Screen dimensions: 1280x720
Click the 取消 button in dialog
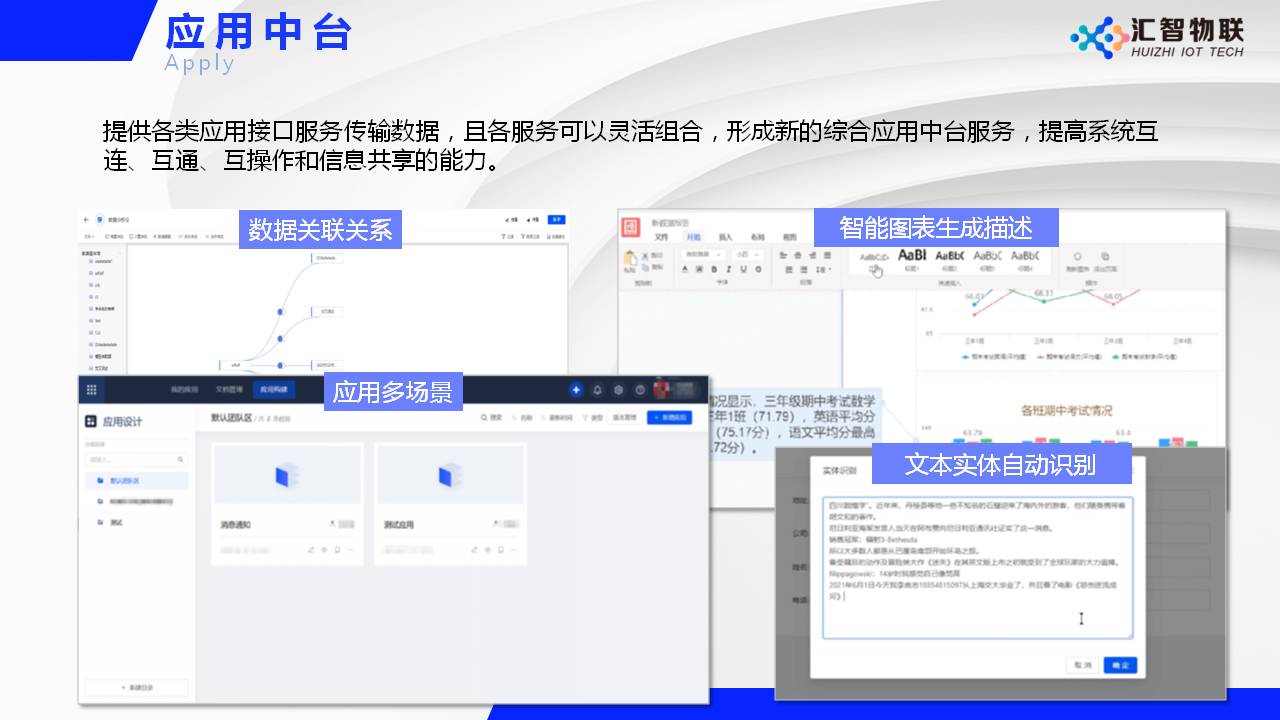[1083, 665]
